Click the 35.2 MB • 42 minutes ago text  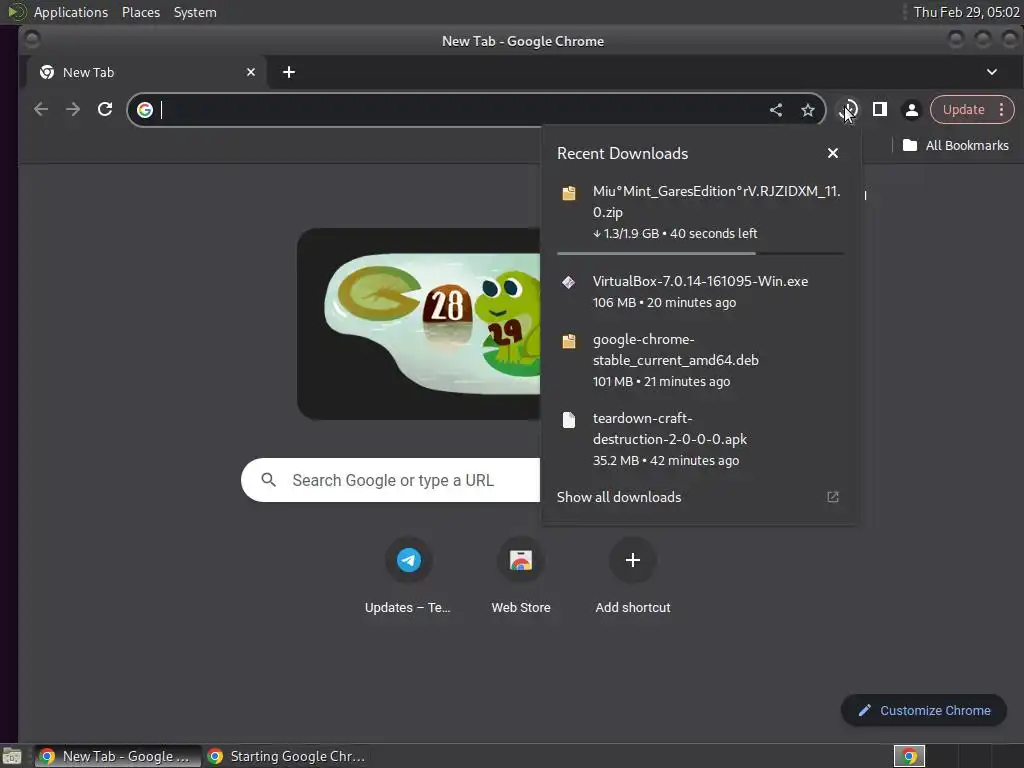(665, 460)
